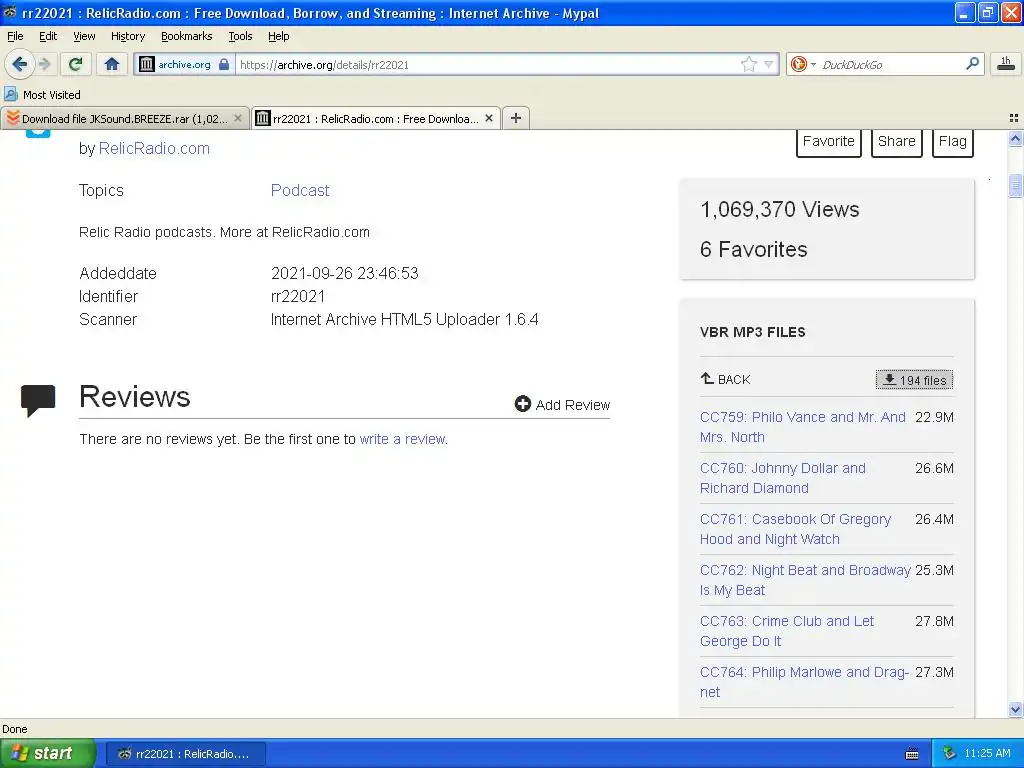
Task: Select the rr22021 RelicRadio tab
Action: point(376,119)
